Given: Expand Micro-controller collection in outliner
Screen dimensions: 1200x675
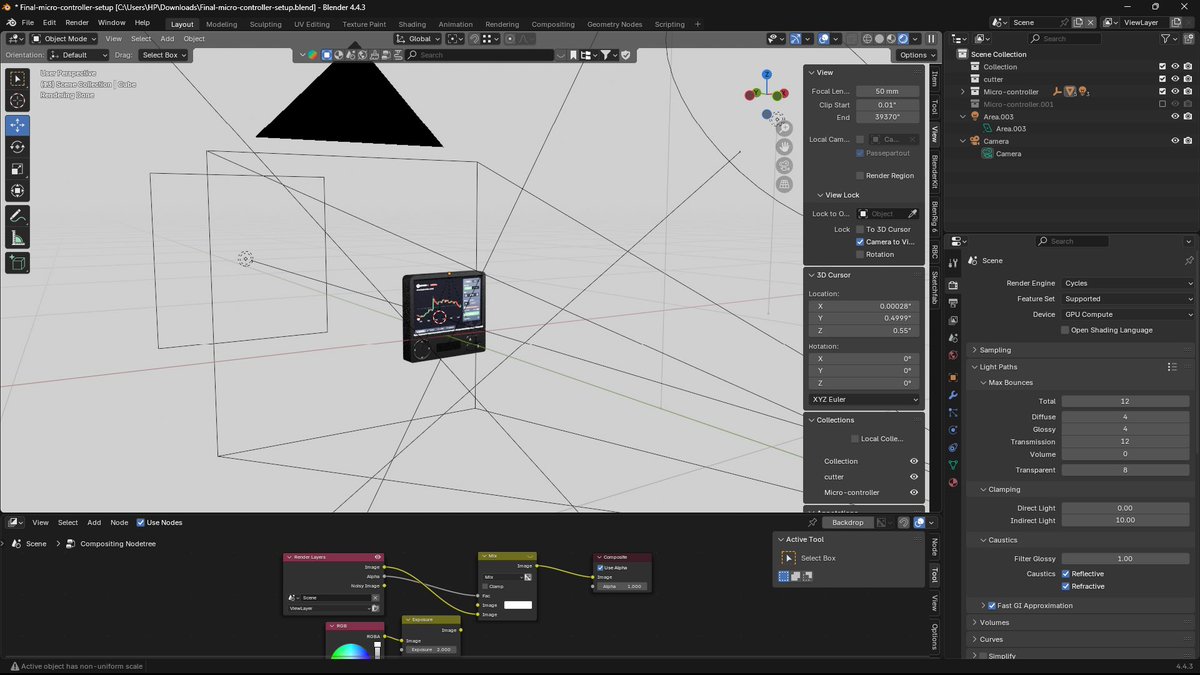Looking at the screenshot, I should coord(963,92).
